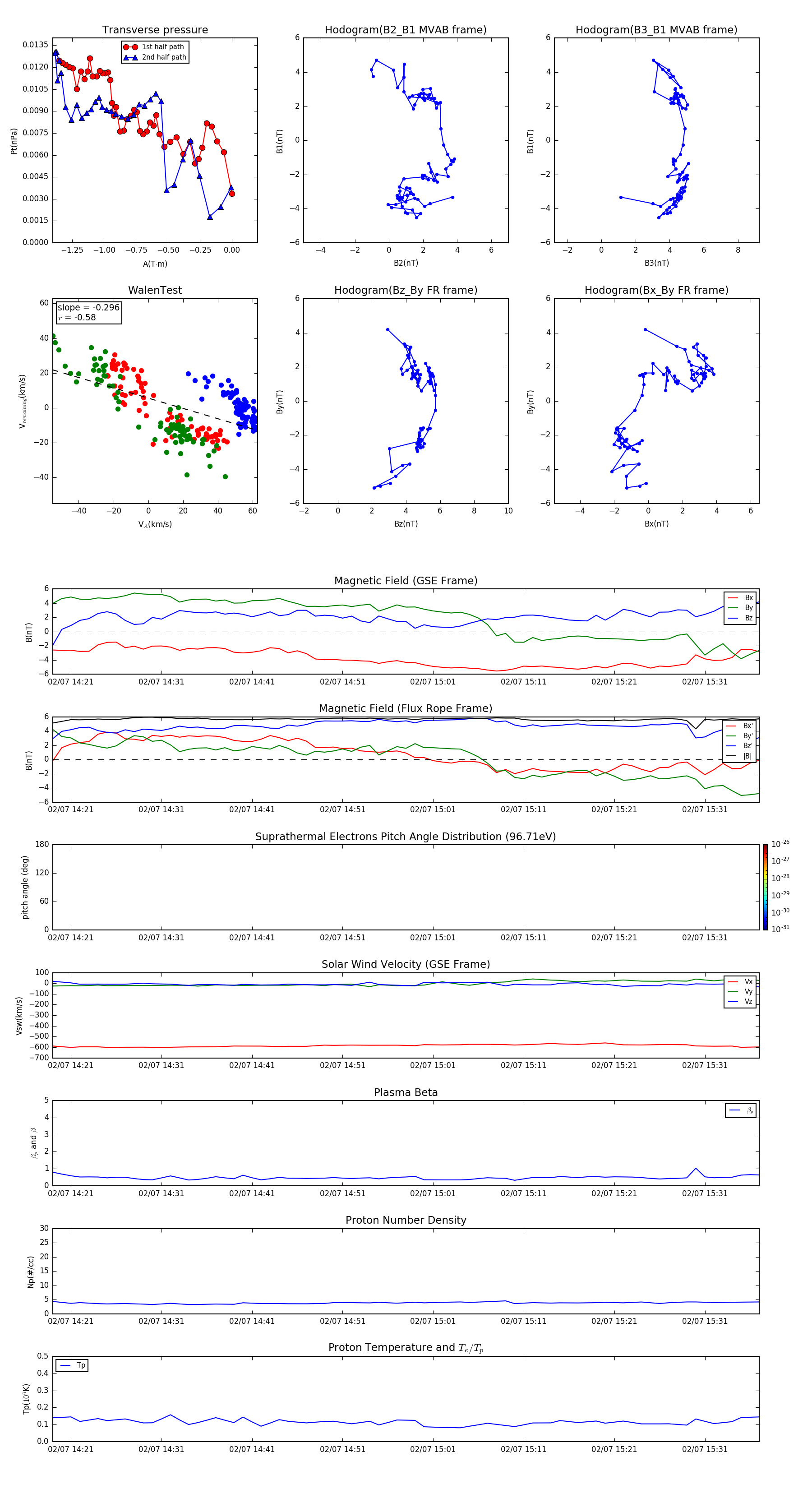Click the 'B3(nT)' x-axis label
This screenshot has width=812, height=1489.
pyautogui.click(x=656, y=263)
